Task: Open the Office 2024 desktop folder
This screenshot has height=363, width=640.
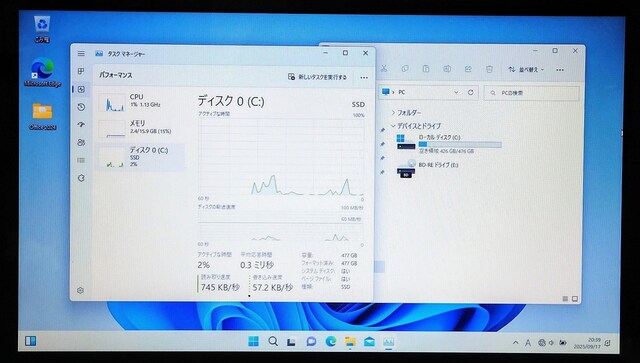Action: [x=42, y=116]
